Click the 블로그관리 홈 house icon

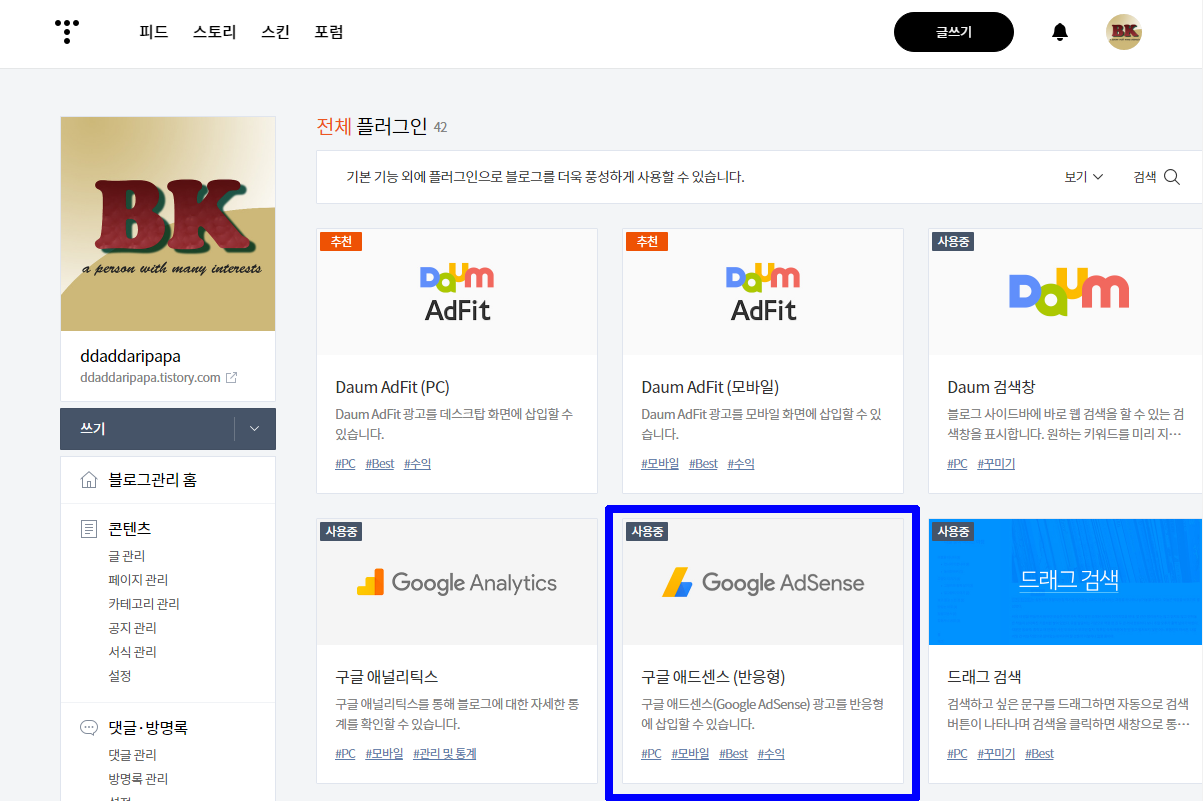tap(89, 480)
